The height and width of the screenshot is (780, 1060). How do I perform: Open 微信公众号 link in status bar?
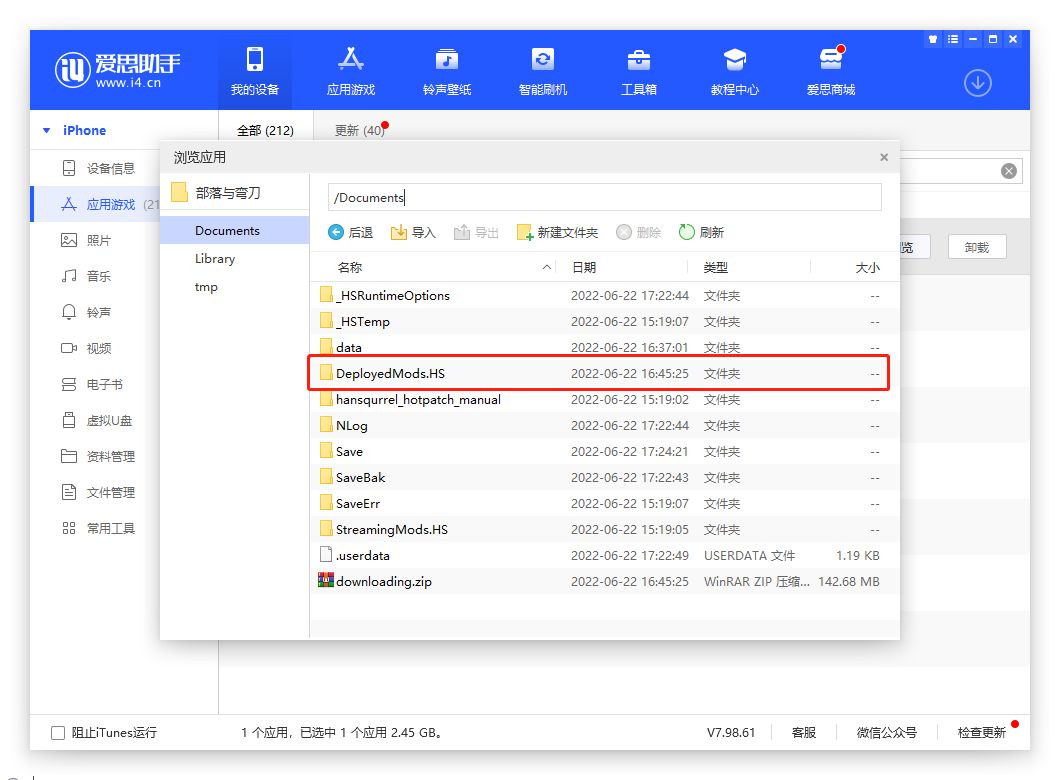pos(887,733)
